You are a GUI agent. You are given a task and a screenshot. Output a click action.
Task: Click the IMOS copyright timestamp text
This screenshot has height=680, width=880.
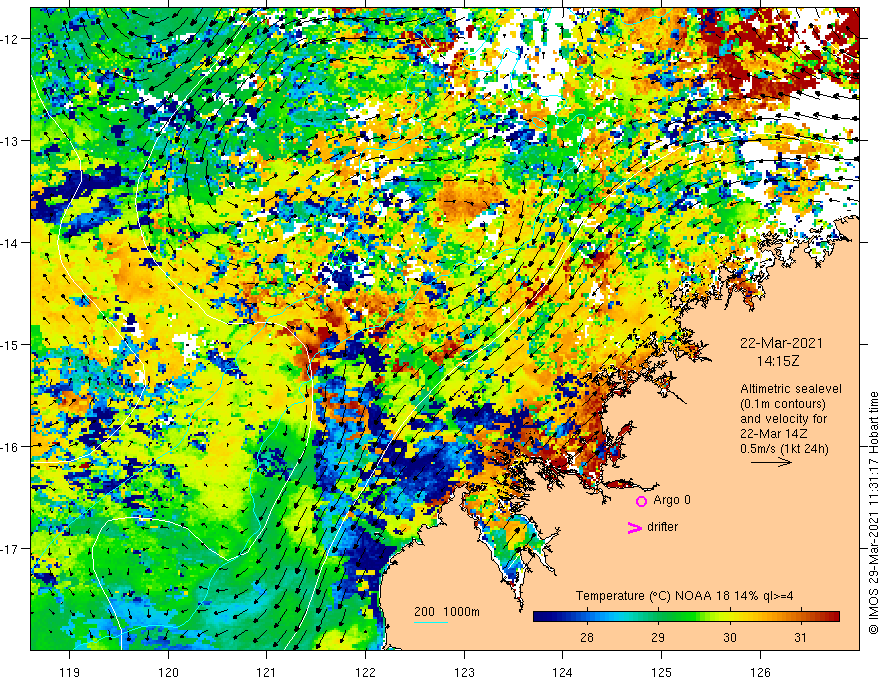pos(873,513)
